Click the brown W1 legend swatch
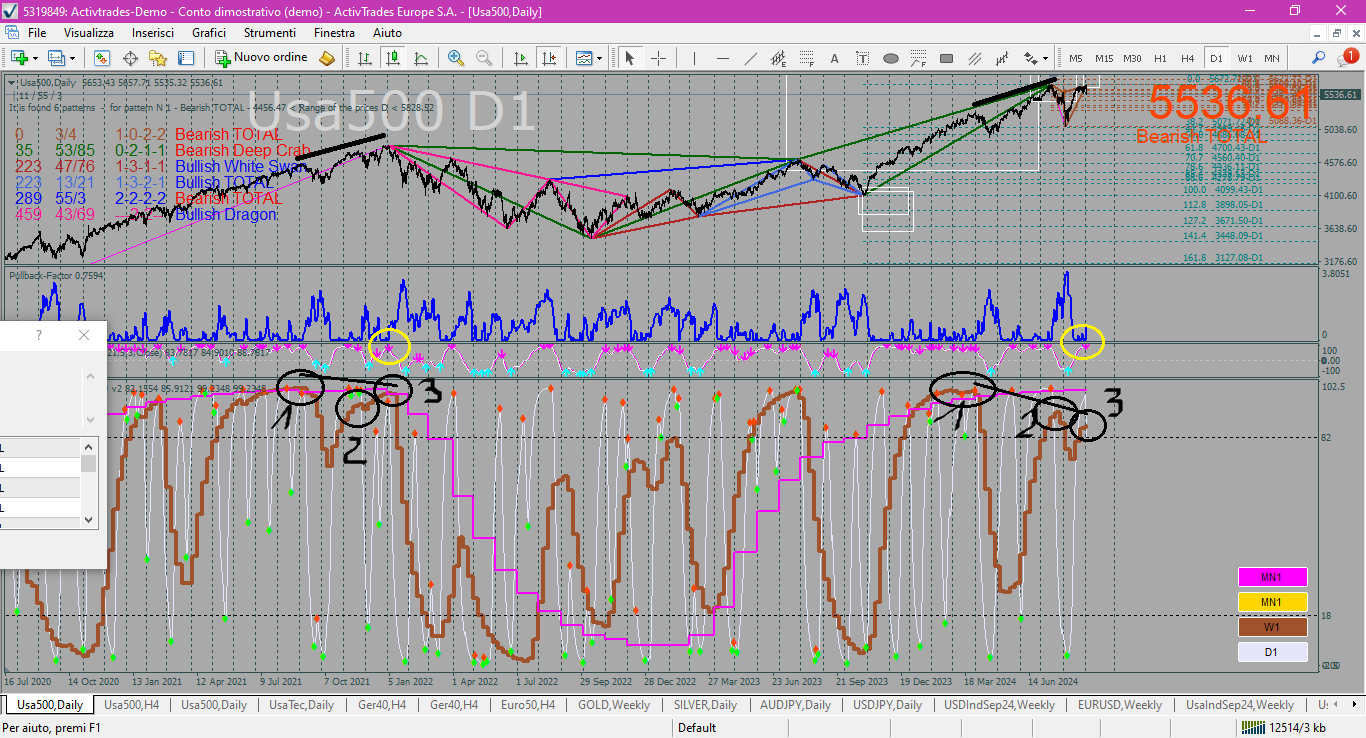The height and width of the screenshot is (738, 1366). click(1272, 627)
